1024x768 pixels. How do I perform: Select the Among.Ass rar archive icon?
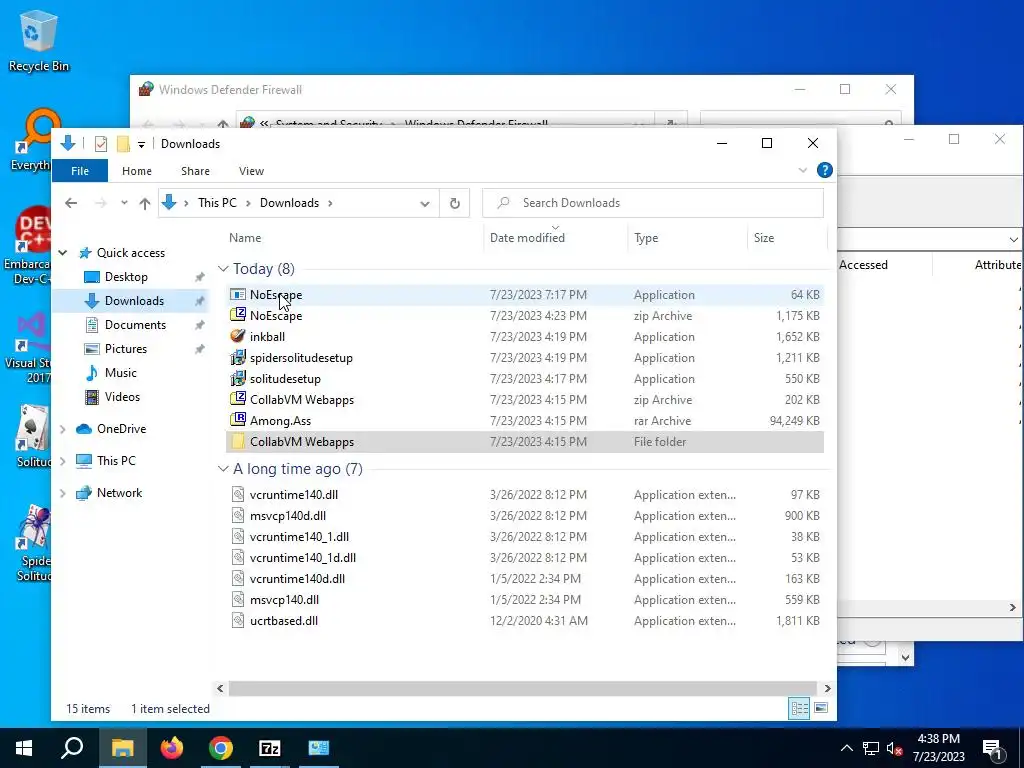pyautogui.click(x=238, y=421)
